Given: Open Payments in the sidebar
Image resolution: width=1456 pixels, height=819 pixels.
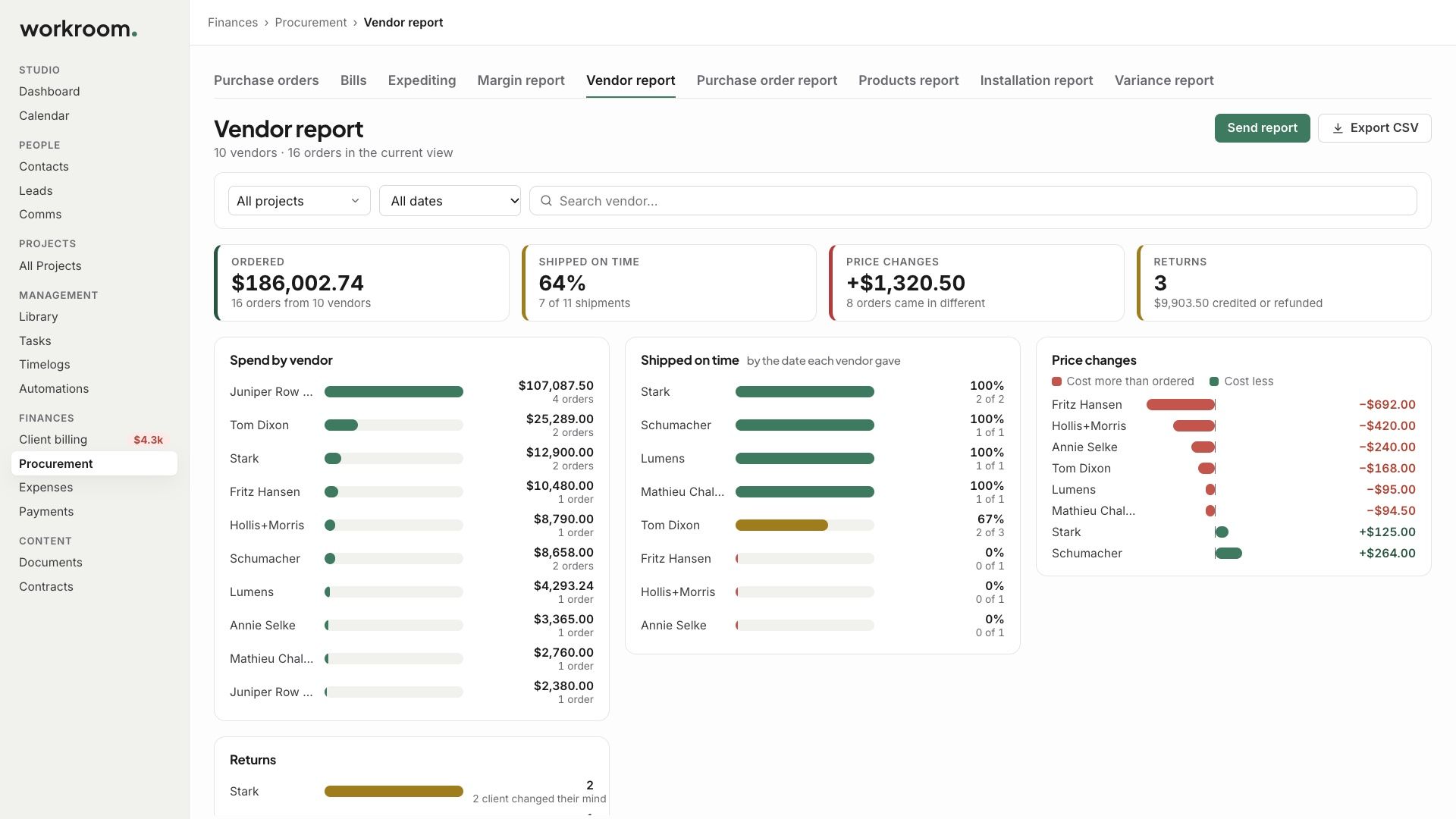Looking at the screenshot, I should point(46,512).
